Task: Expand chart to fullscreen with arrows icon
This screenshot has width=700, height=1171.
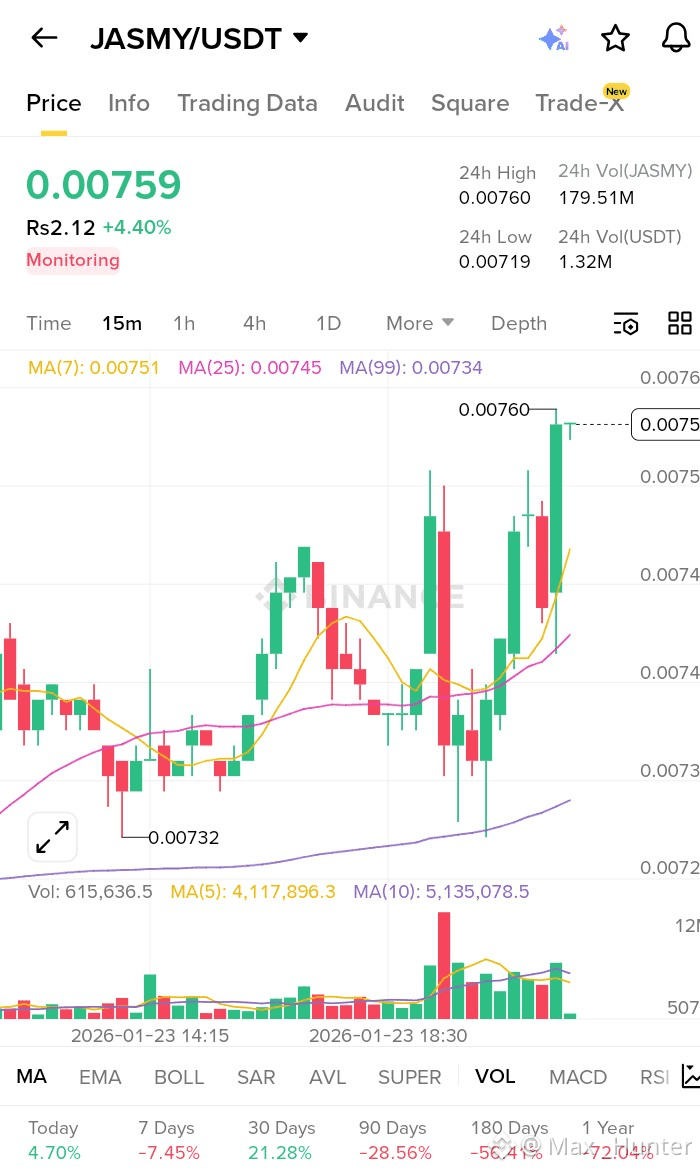Action: point(52,837)
